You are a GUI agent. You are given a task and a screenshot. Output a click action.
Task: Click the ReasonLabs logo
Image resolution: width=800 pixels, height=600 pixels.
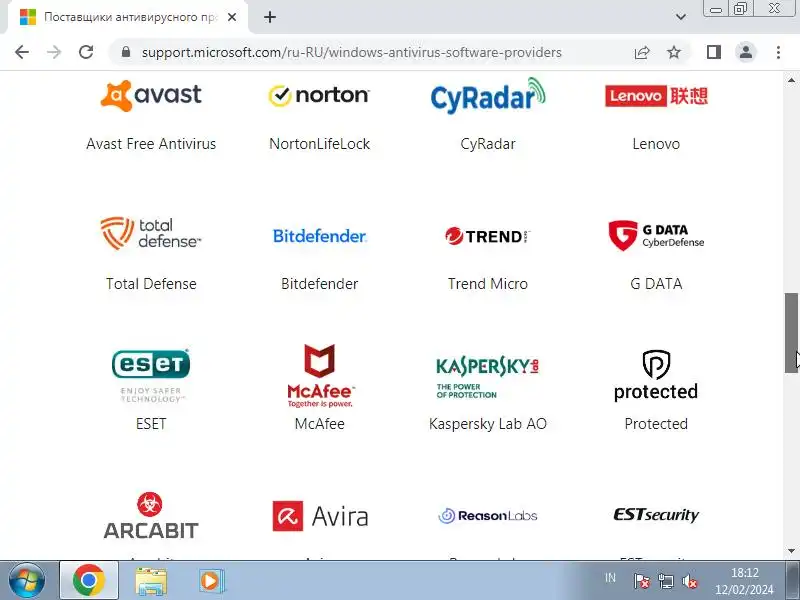pyautogui.click(x=488, y=516)
